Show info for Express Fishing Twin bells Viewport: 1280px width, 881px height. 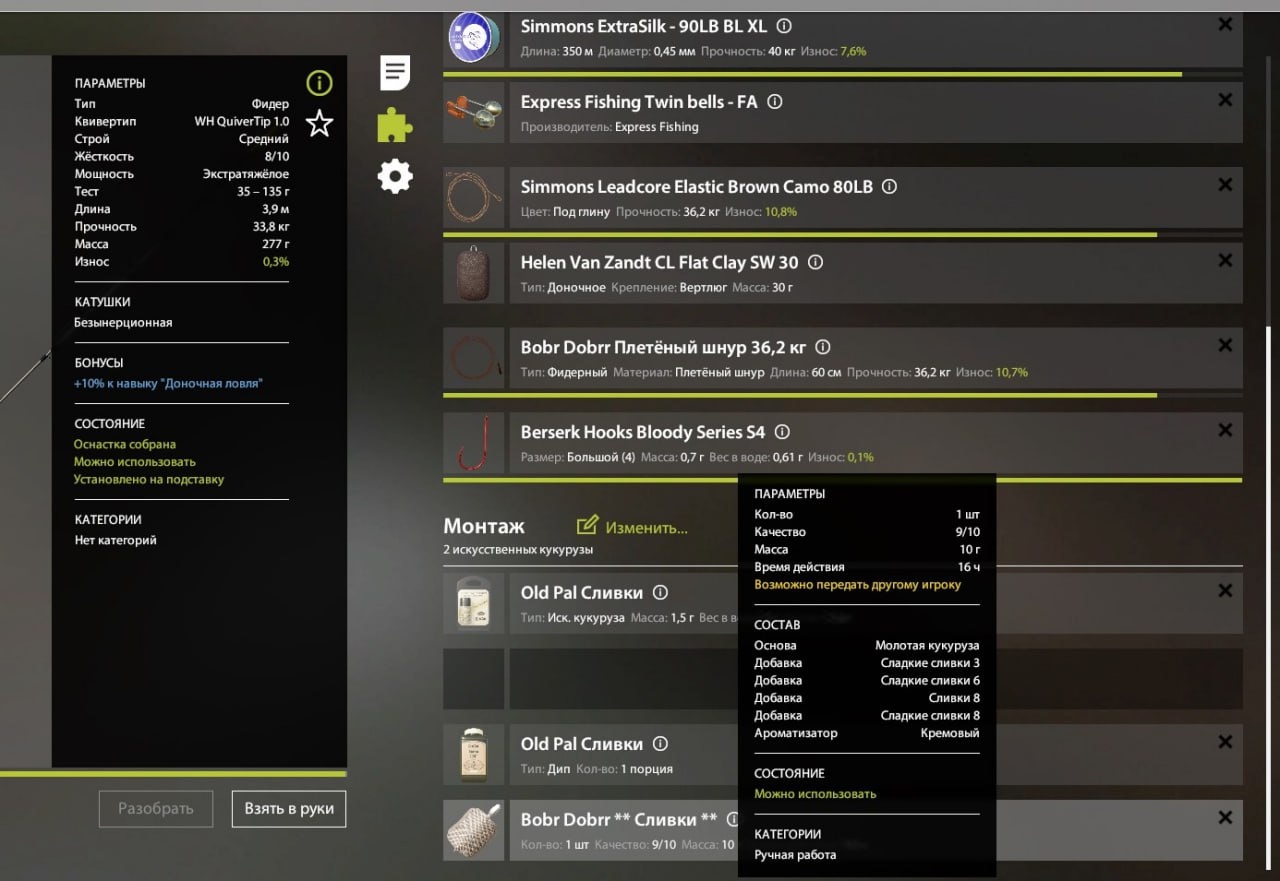774,102
